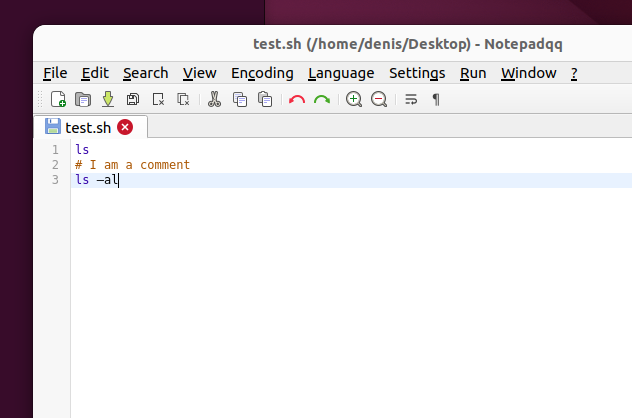
Task: Save the file with green arrow icon
Action: [108, 99]
